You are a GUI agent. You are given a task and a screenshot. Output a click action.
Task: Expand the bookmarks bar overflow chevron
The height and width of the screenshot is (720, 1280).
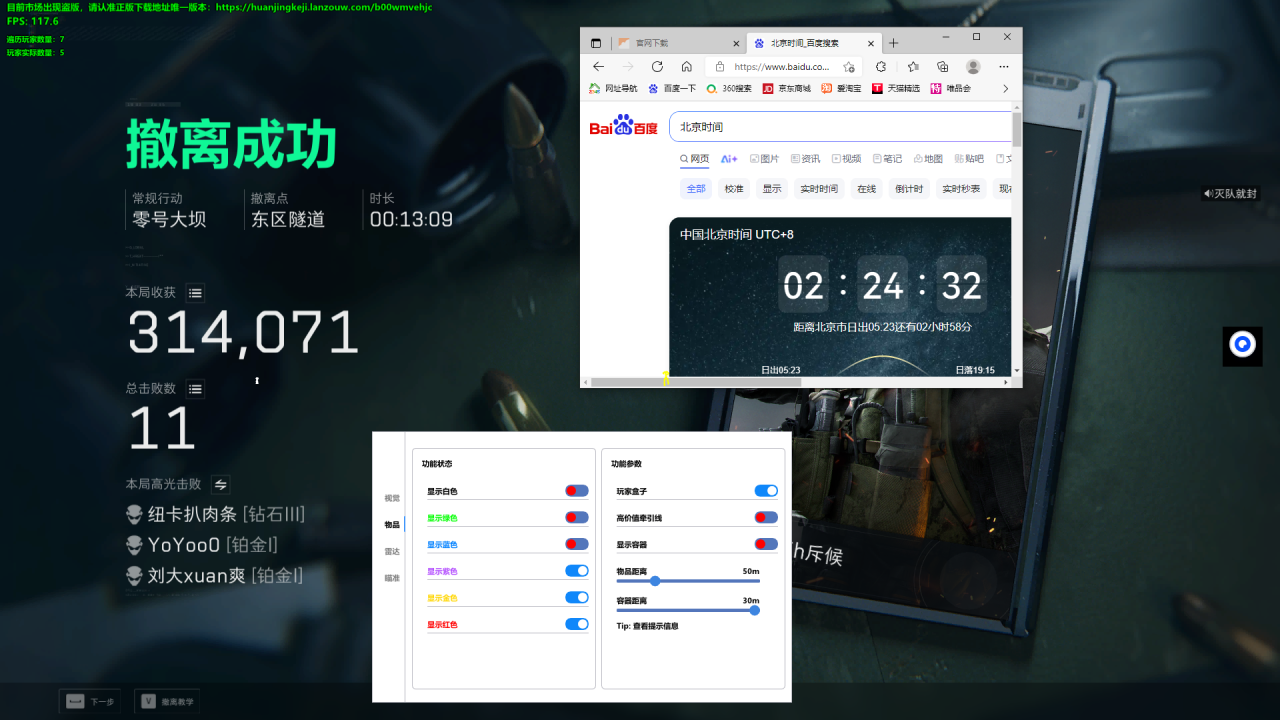(1005, 88)
